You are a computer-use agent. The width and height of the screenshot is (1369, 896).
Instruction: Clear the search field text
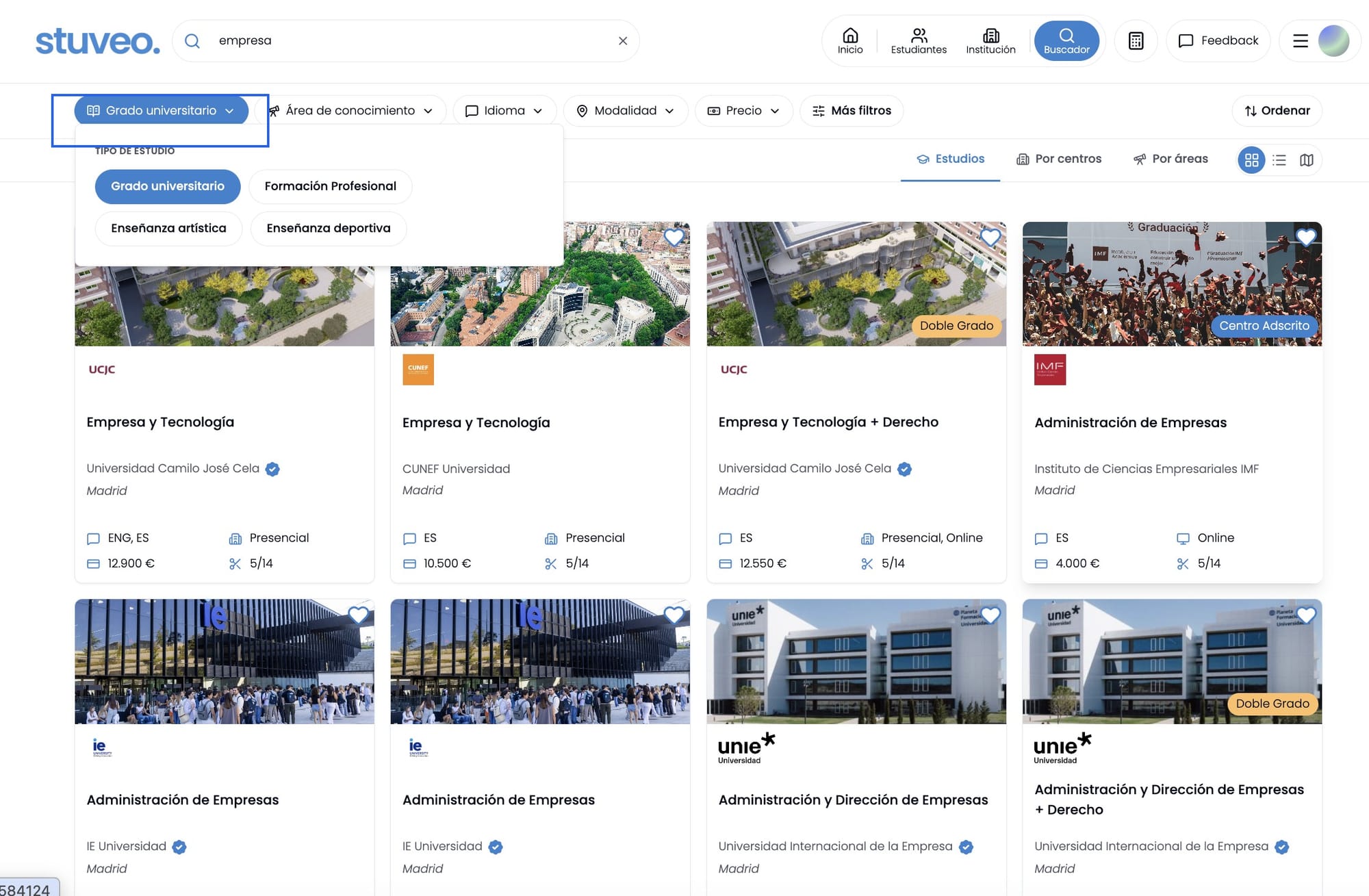click(623, 41)
